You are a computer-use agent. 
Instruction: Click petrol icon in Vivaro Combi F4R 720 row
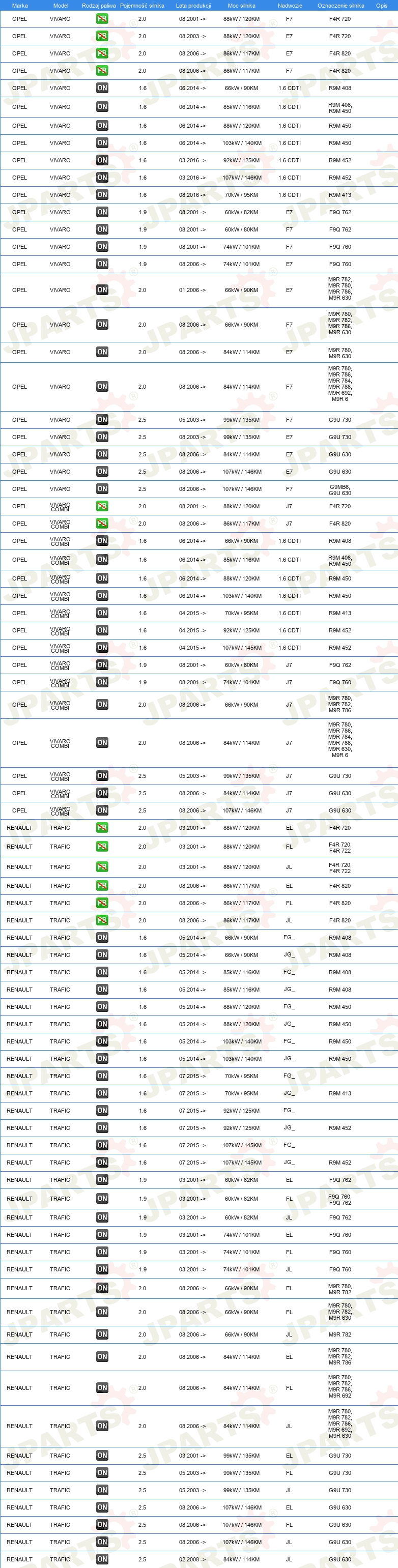102,506
